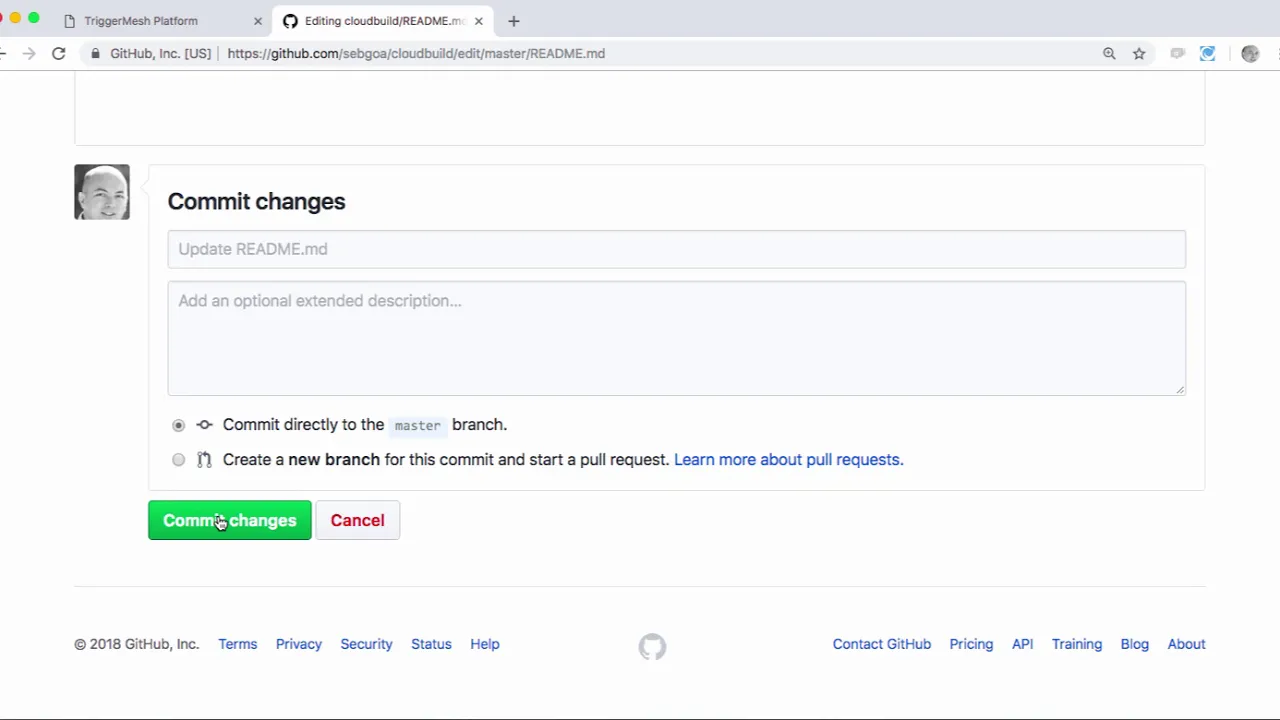1280x720 pixels.
Task: Click the Commit changes heading
Action: click(x=257, y=201)
